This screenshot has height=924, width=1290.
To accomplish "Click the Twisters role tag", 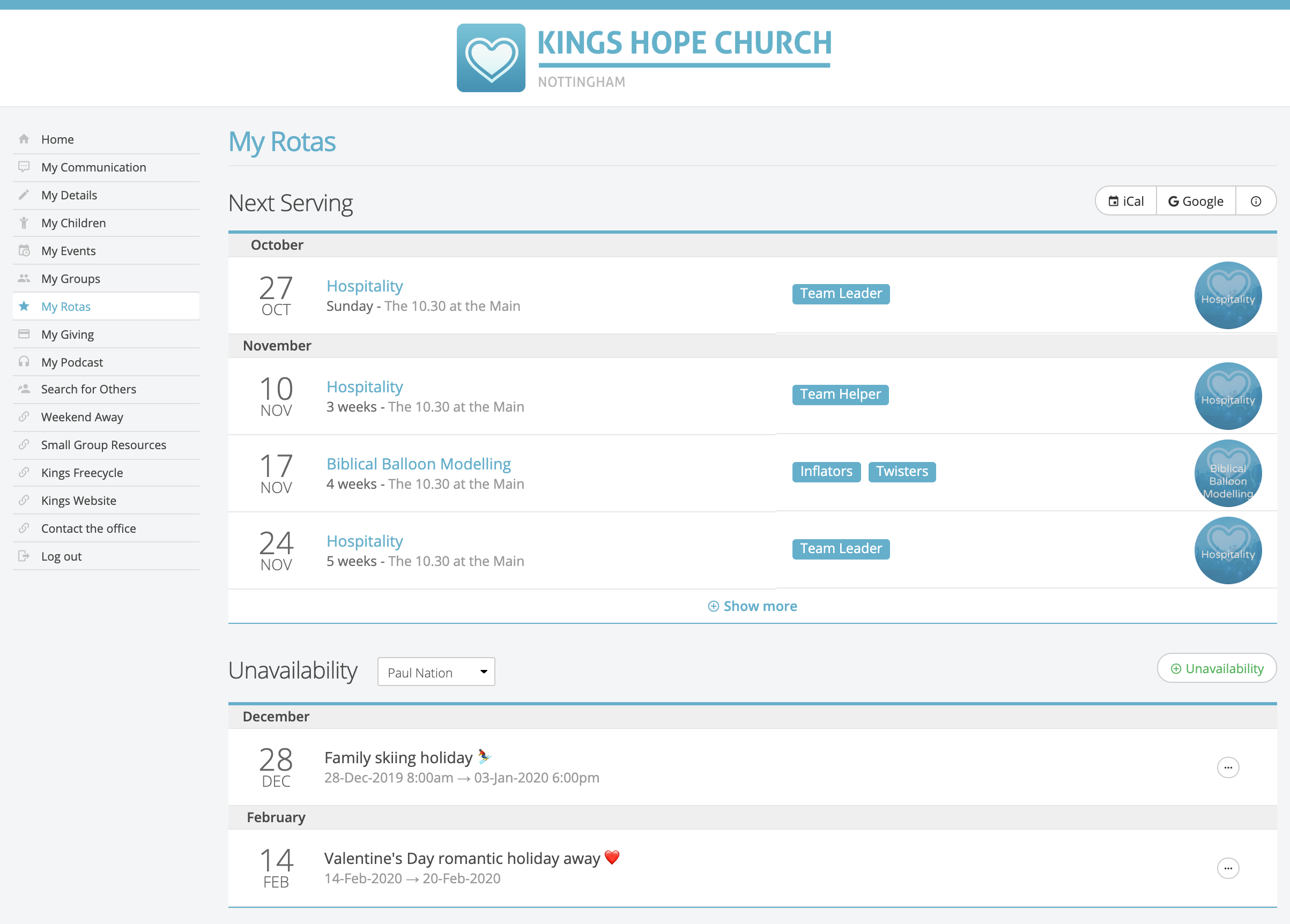I will click(901, 472).
